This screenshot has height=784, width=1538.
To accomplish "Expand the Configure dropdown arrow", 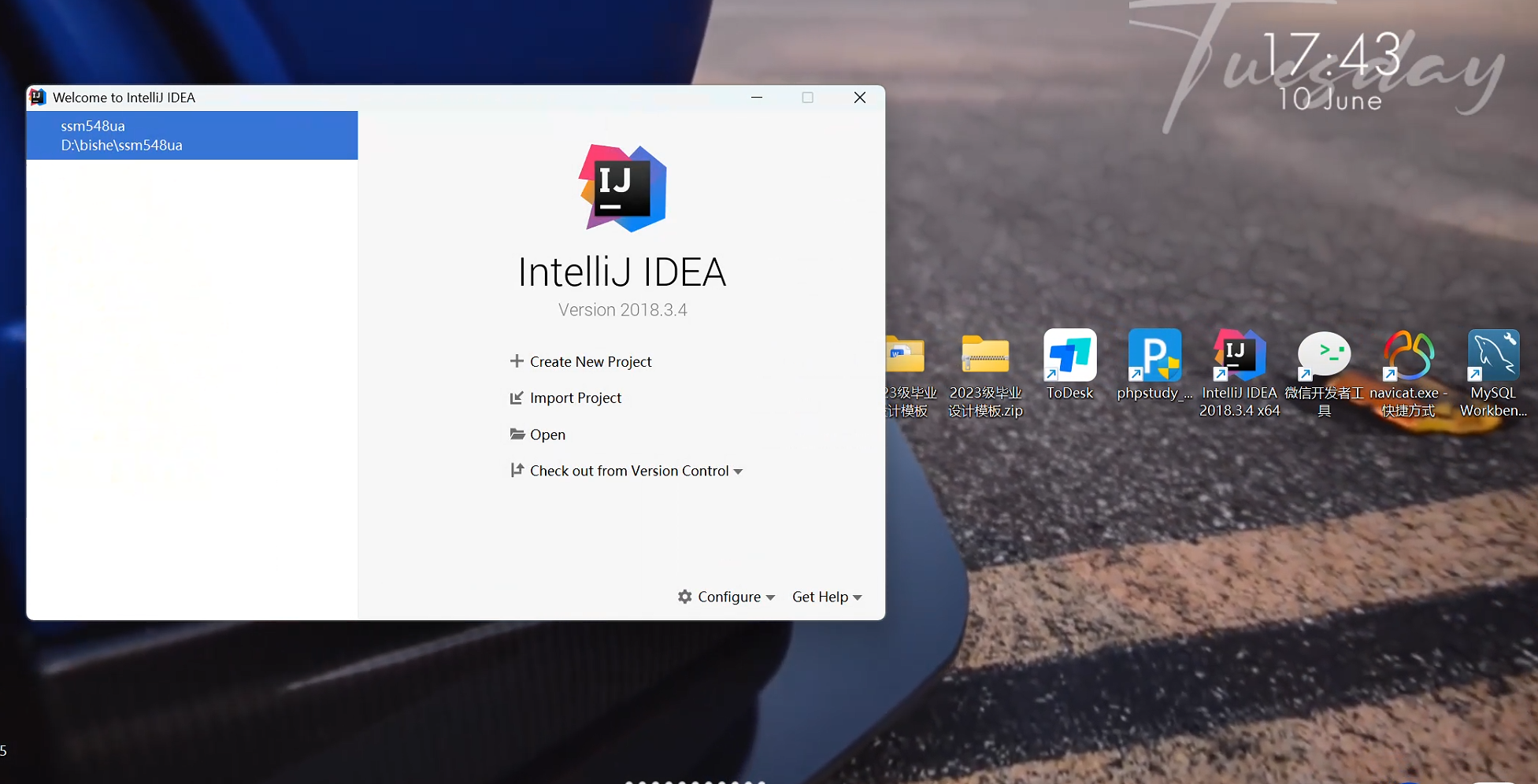I will point(770,597).
